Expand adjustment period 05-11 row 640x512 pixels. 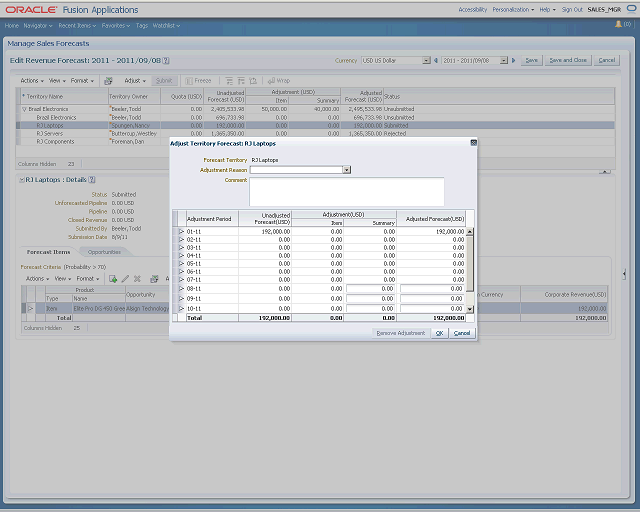[x=182, y=264]
